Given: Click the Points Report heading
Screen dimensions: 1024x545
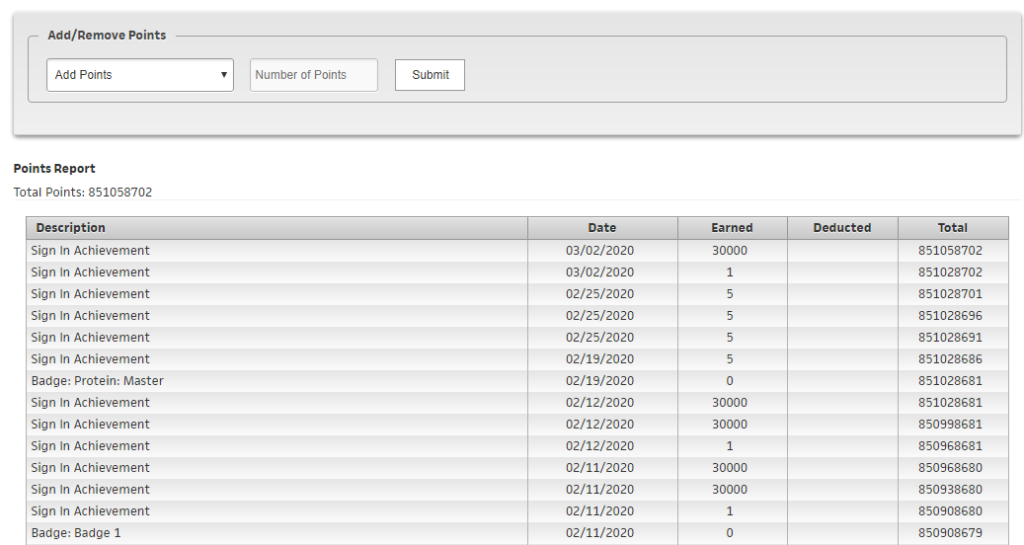Looking at the screenshot, I should (54, 168).
